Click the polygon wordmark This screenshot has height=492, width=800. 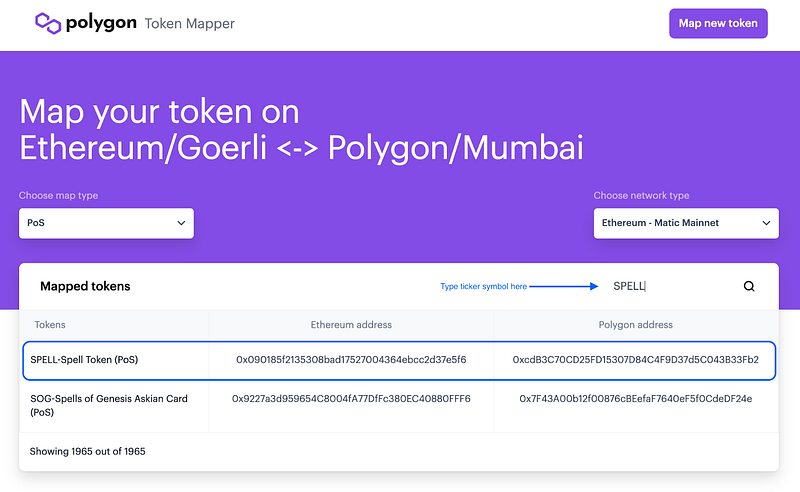click(101, 23)
